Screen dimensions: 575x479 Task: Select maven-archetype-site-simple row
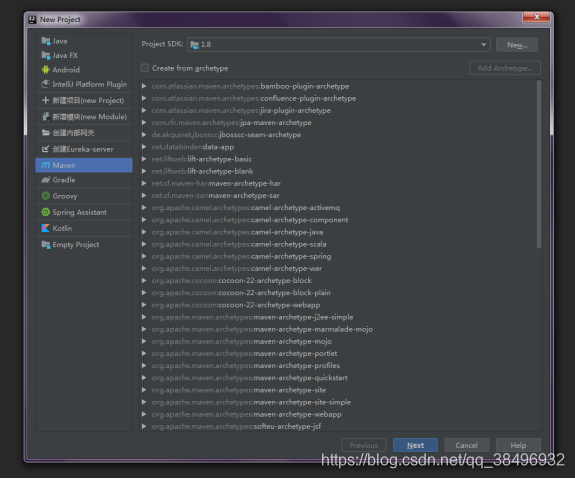pyautogui.click(x=337, y=402)
